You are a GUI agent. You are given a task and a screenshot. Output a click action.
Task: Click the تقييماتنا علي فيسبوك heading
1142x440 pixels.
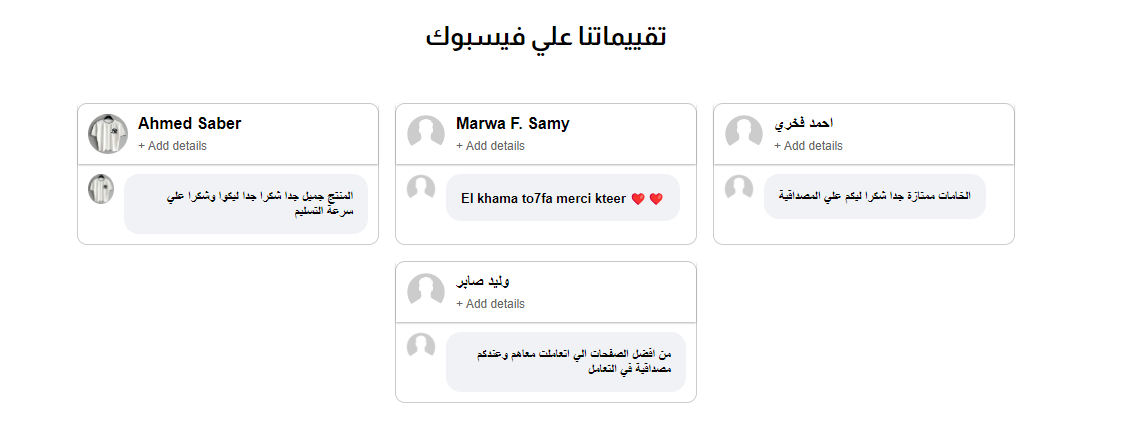point(546,36)
